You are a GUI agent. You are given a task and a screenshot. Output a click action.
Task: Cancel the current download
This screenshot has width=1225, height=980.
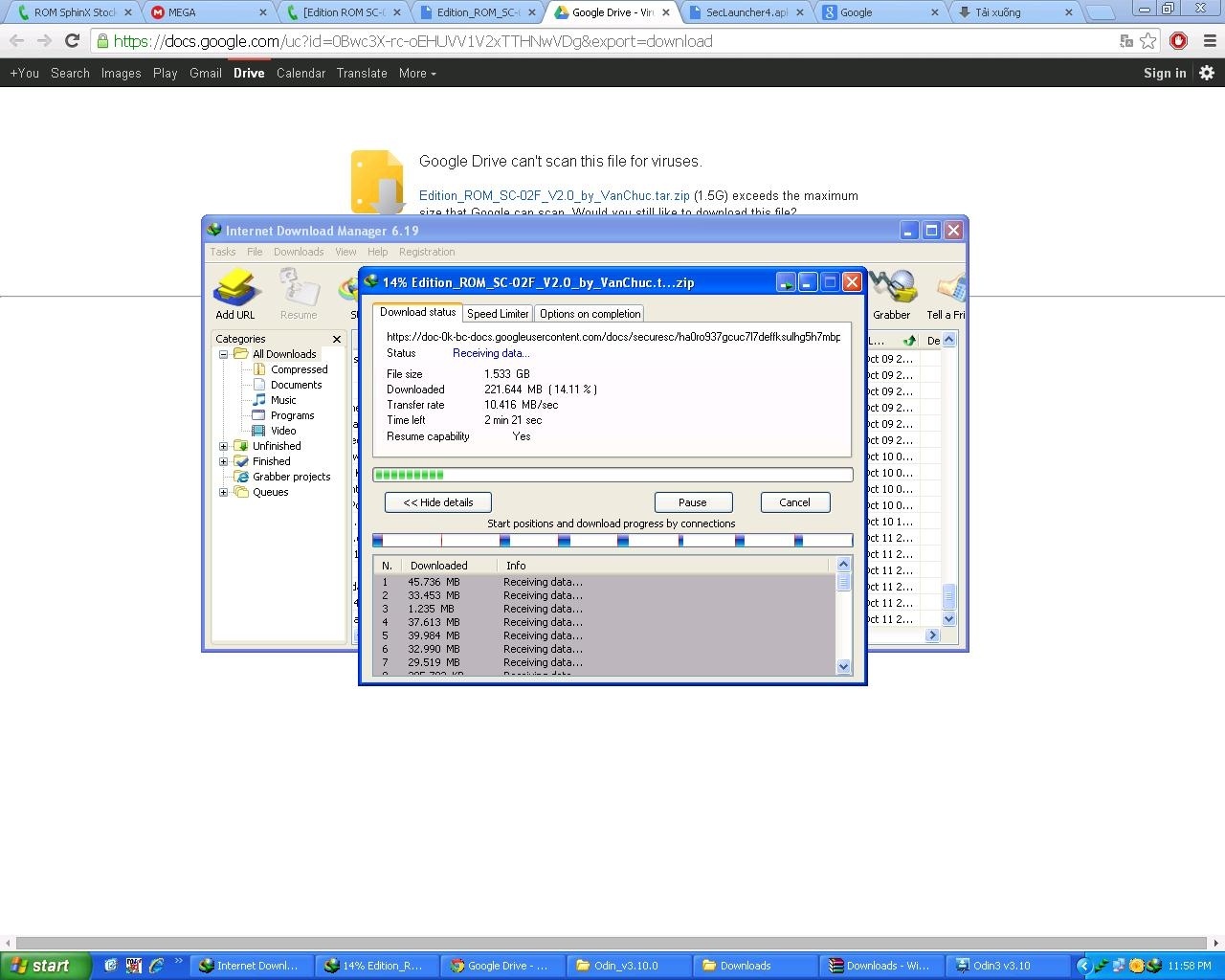[794, 502]
